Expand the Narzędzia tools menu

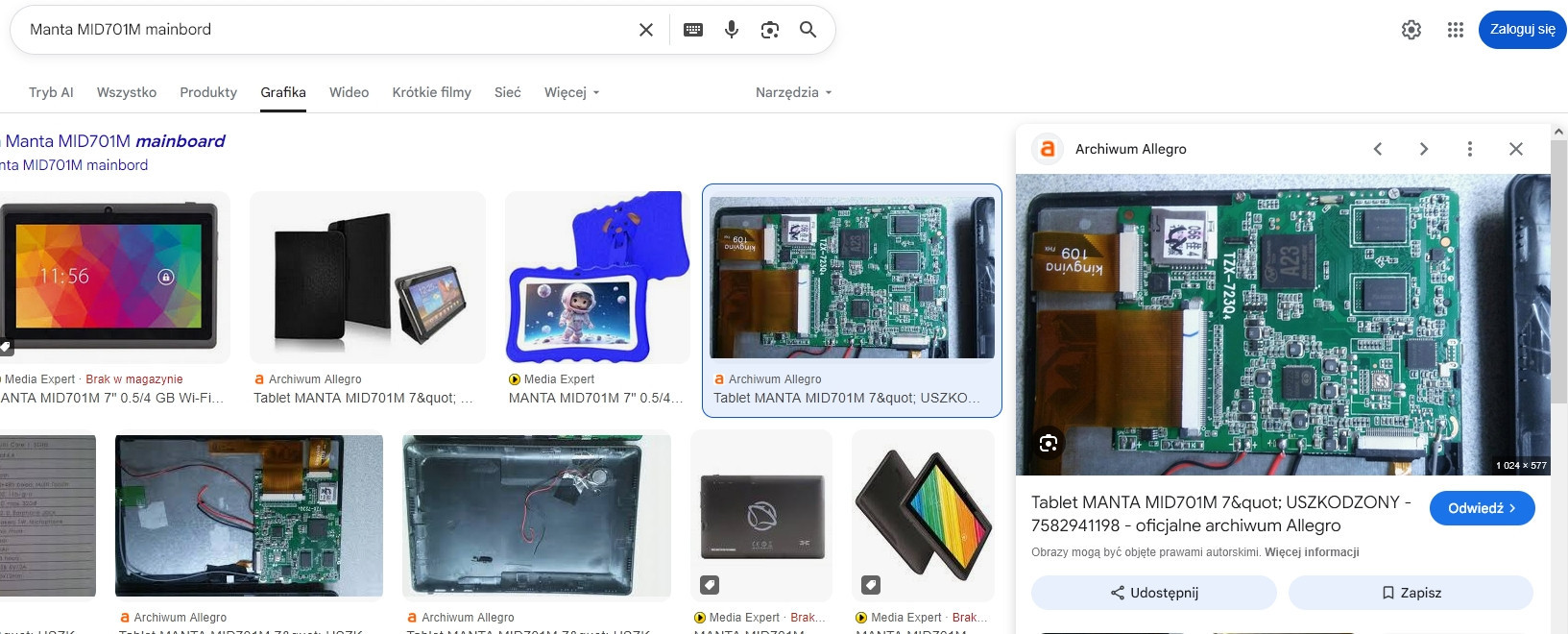click(x=793, y=92)
